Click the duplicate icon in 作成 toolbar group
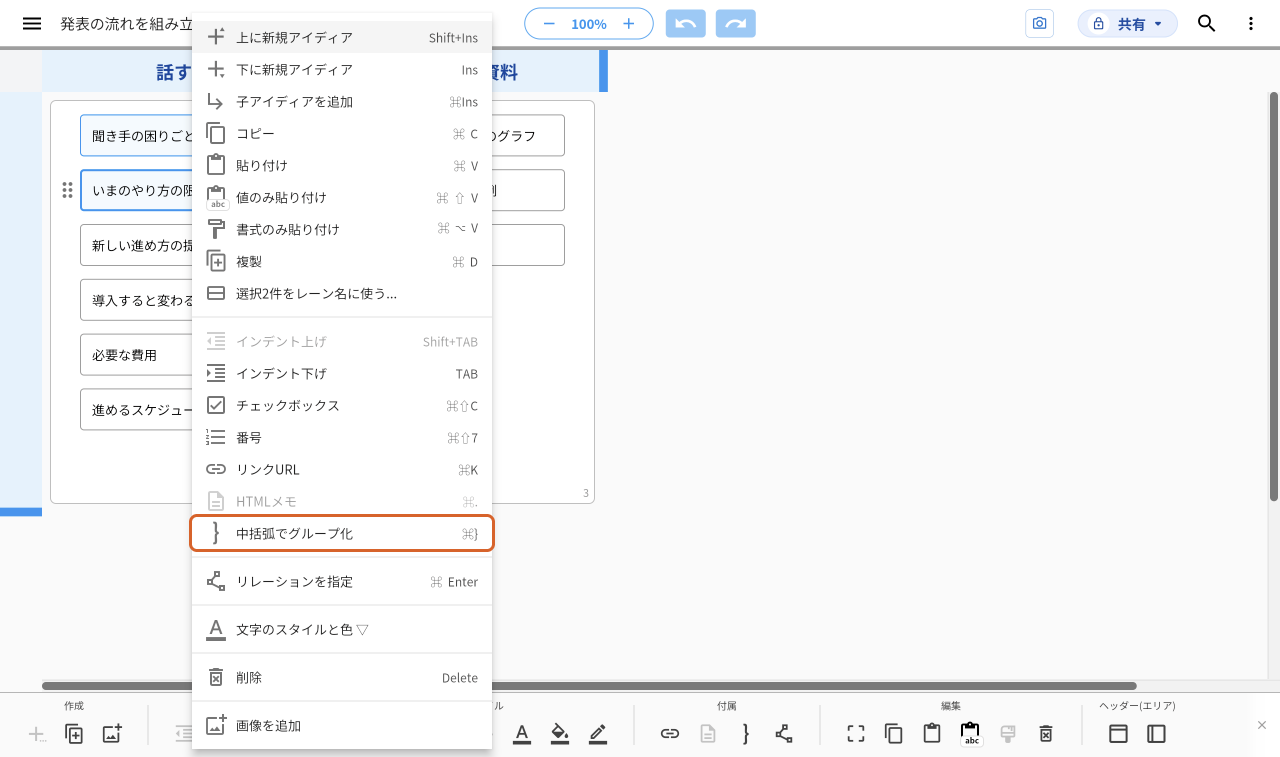Screen dimensions: 1280x757 click(x=74, y=734)
